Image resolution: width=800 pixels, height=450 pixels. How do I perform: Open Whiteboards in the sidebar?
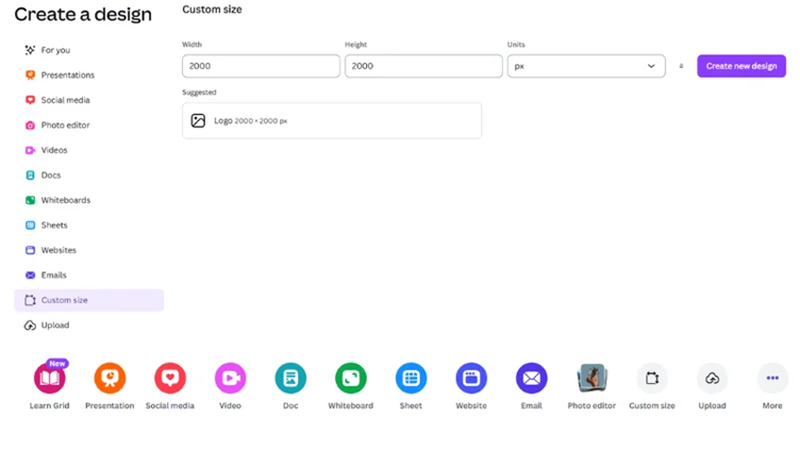[89, 200]
